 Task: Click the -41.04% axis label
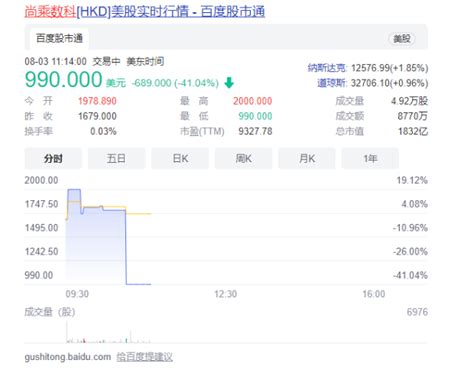point(410,275)
